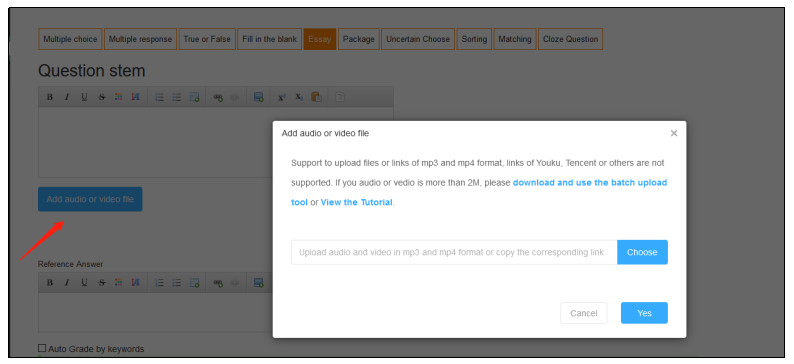Select the Cloze Question type

pyautogui.click(x=571, y=39)
